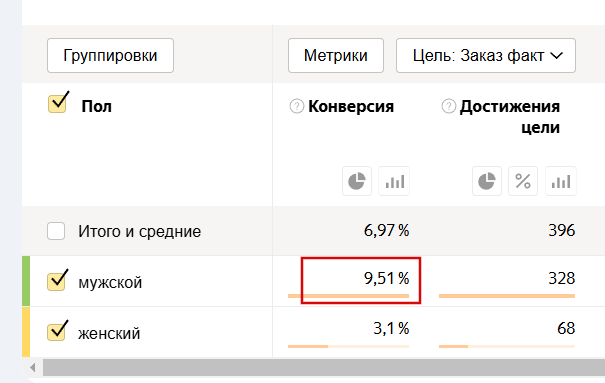Click pie chart icon under Конверсия
605x383 pixels.
coord(357,181)
